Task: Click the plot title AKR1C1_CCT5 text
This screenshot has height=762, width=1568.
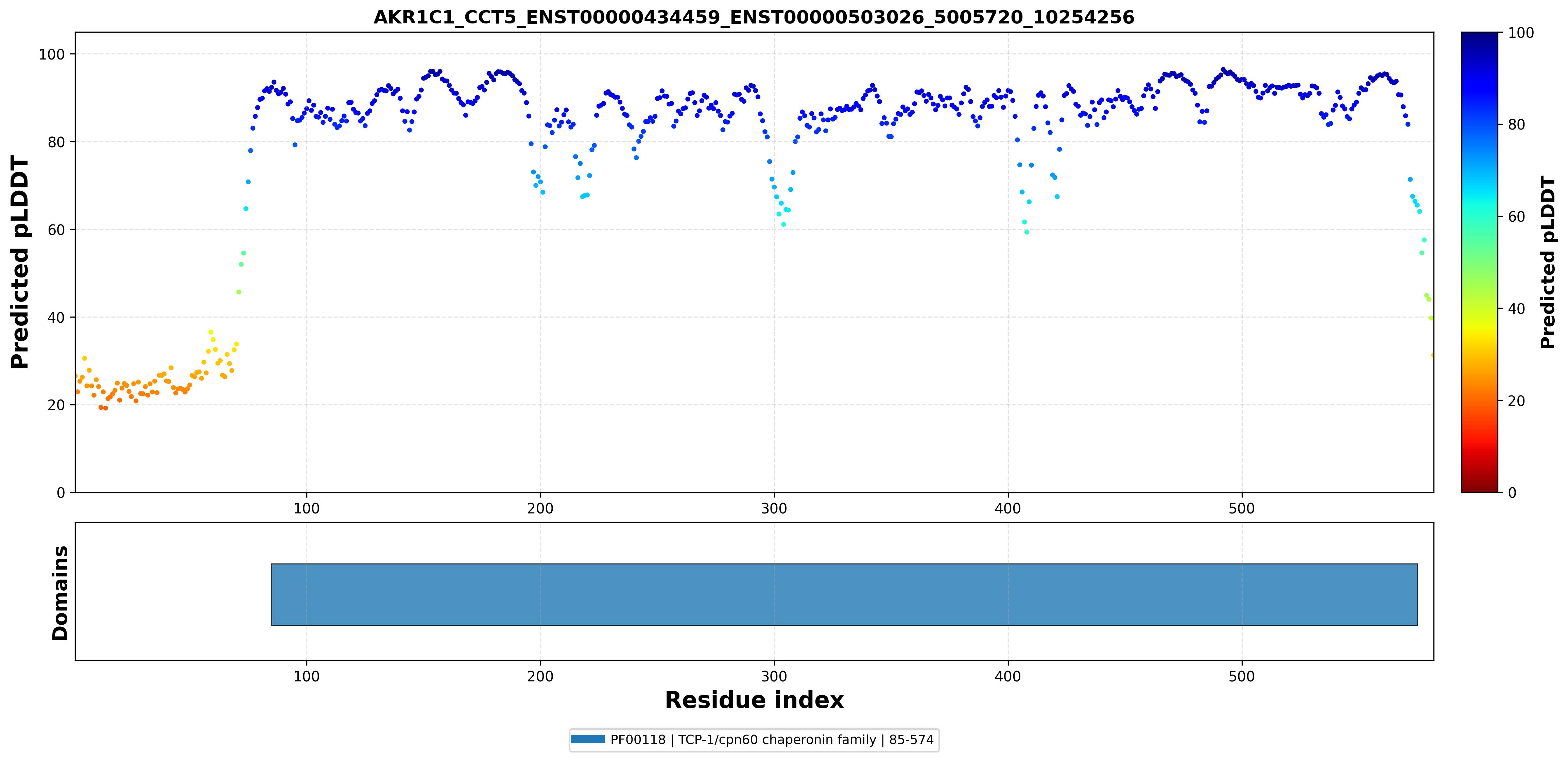Action: point(754,17)
